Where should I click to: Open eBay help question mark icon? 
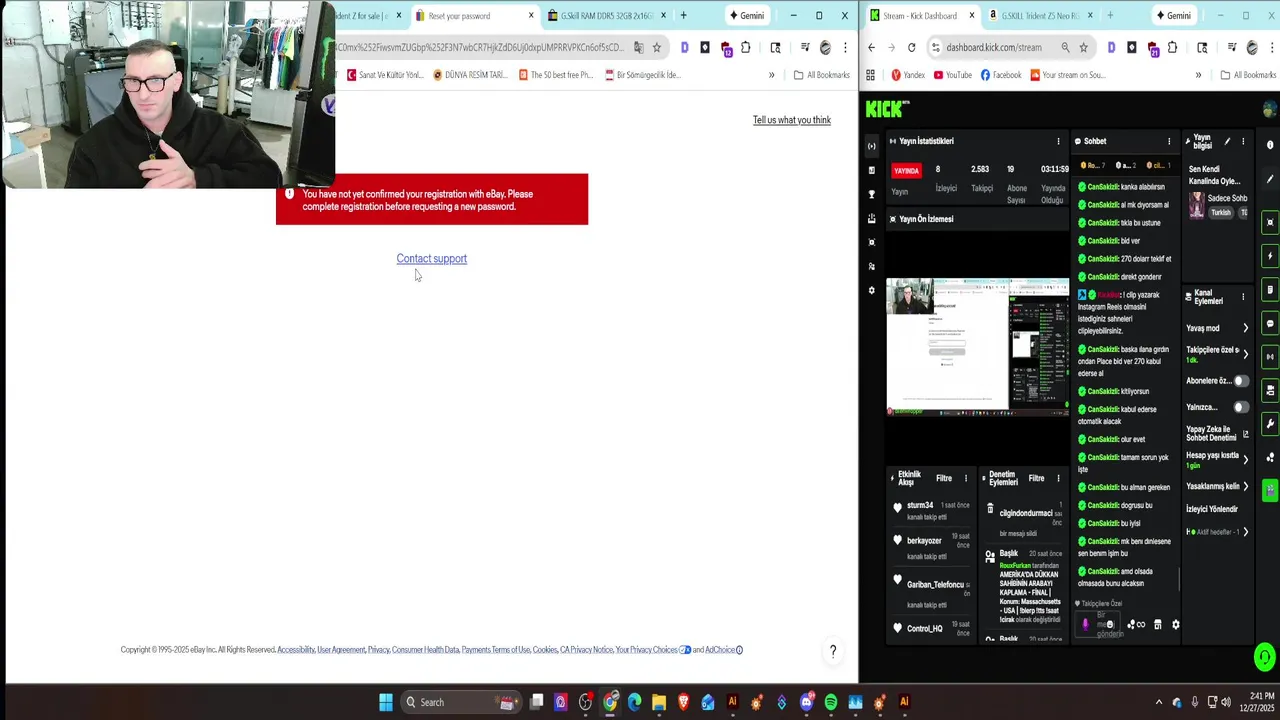(x=833, y=651)
